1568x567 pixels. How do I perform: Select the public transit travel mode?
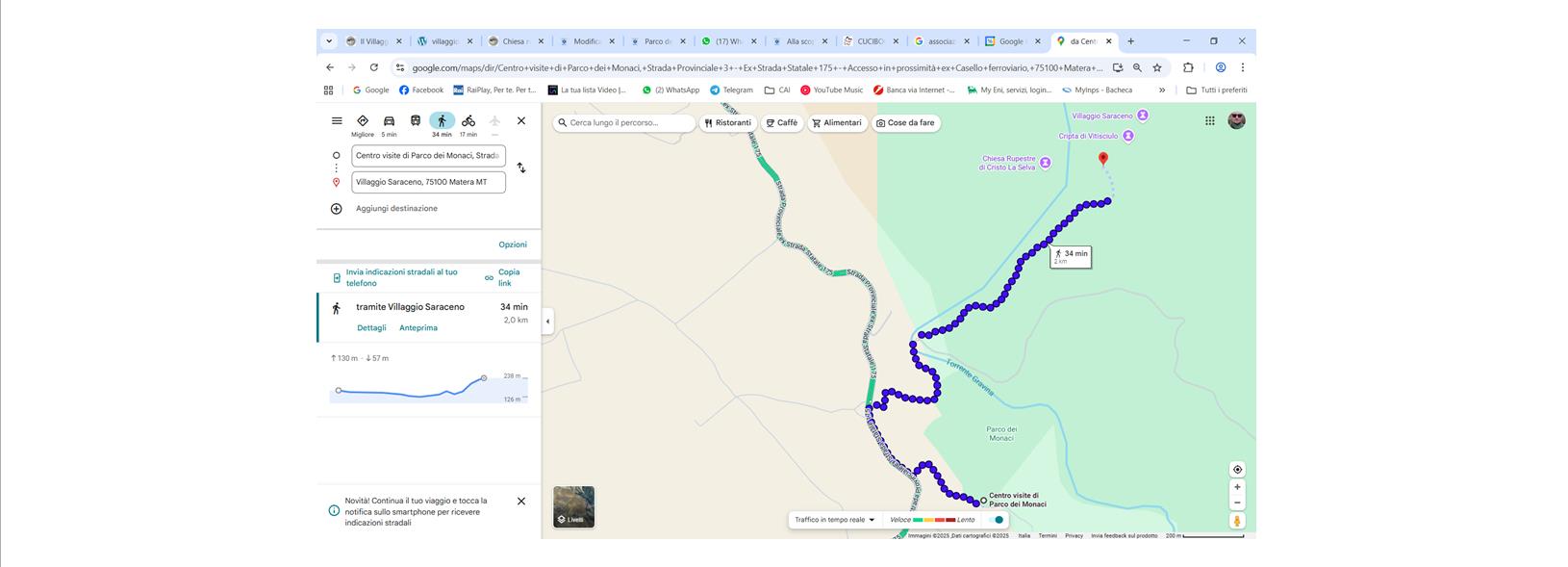[x=416, y=121]
